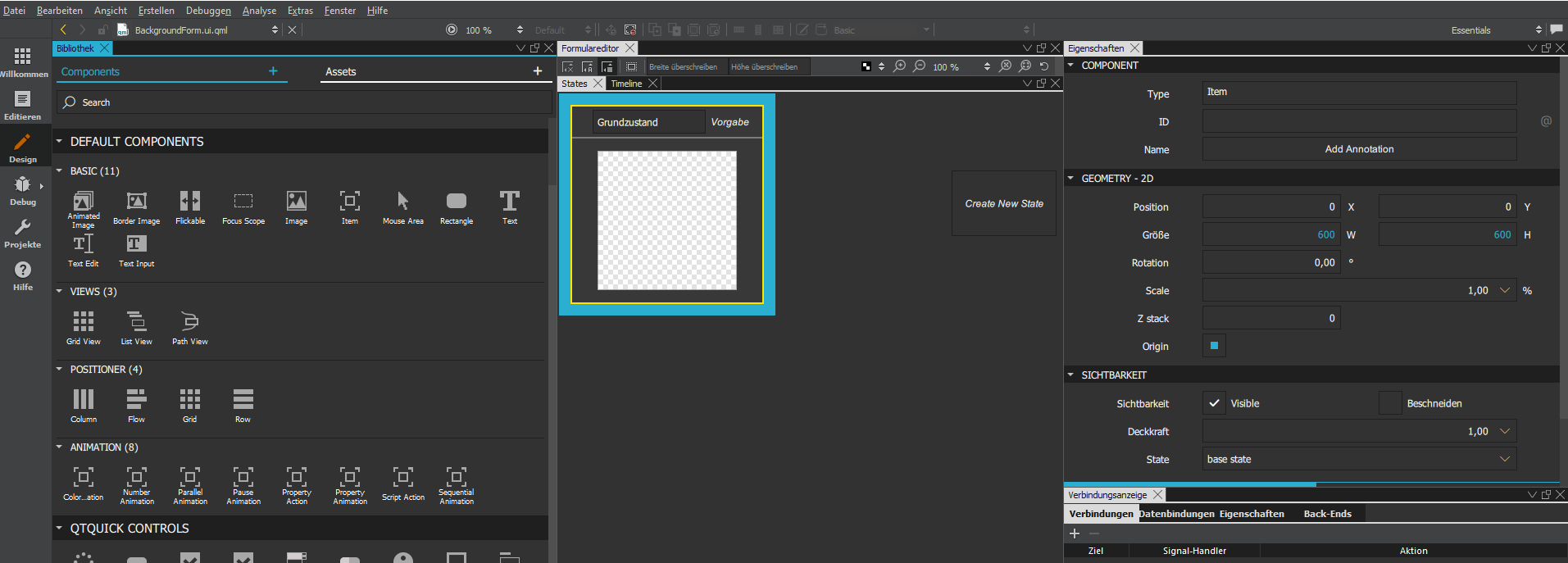Viewport: 1568px width, 563px height.
Task: Pick the Flow positioner
Action: click(x=137, y=406)
